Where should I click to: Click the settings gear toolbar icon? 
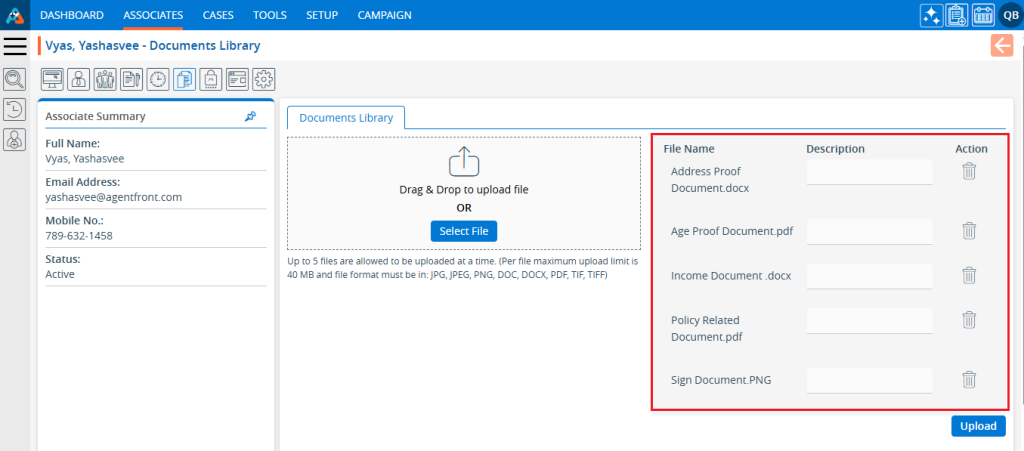[264, 79]
